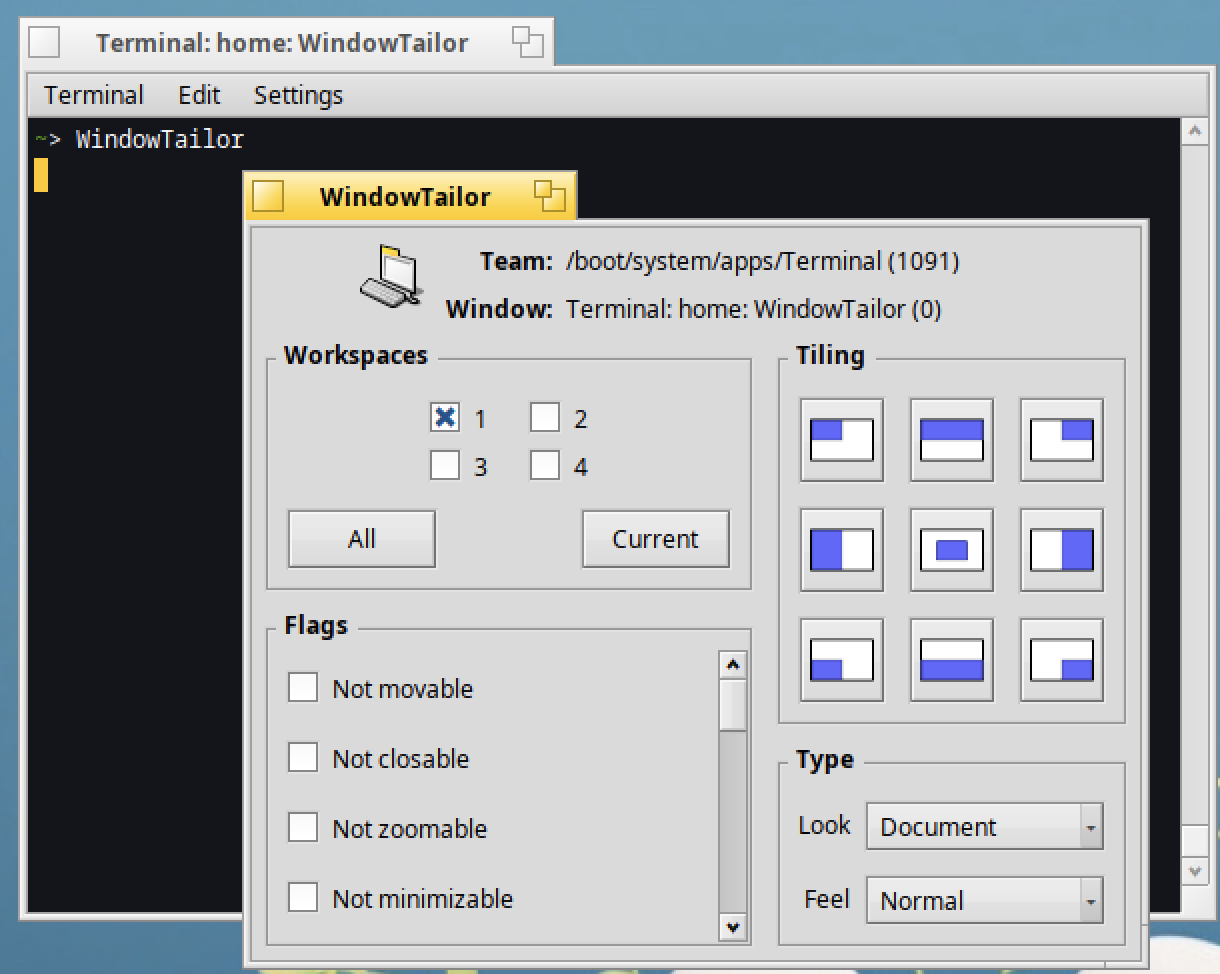Viewport: 1220px width, 974px height.
Task: Open the Settings menu in Terminal
Action: [298, 95]
